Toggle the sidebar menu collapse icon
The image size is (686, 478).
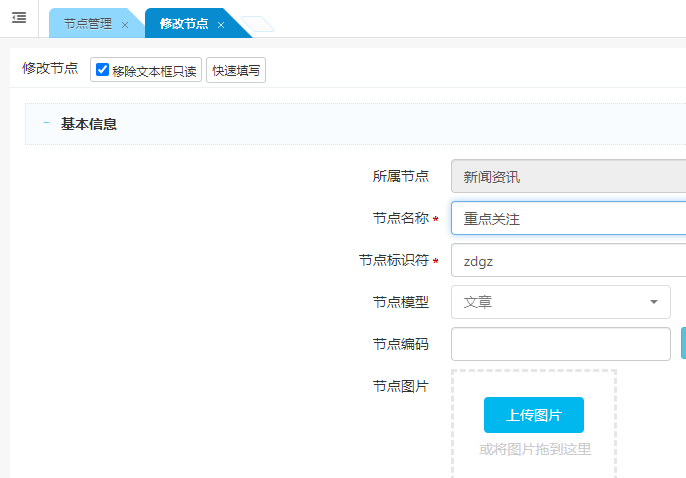tap(19, 18)
